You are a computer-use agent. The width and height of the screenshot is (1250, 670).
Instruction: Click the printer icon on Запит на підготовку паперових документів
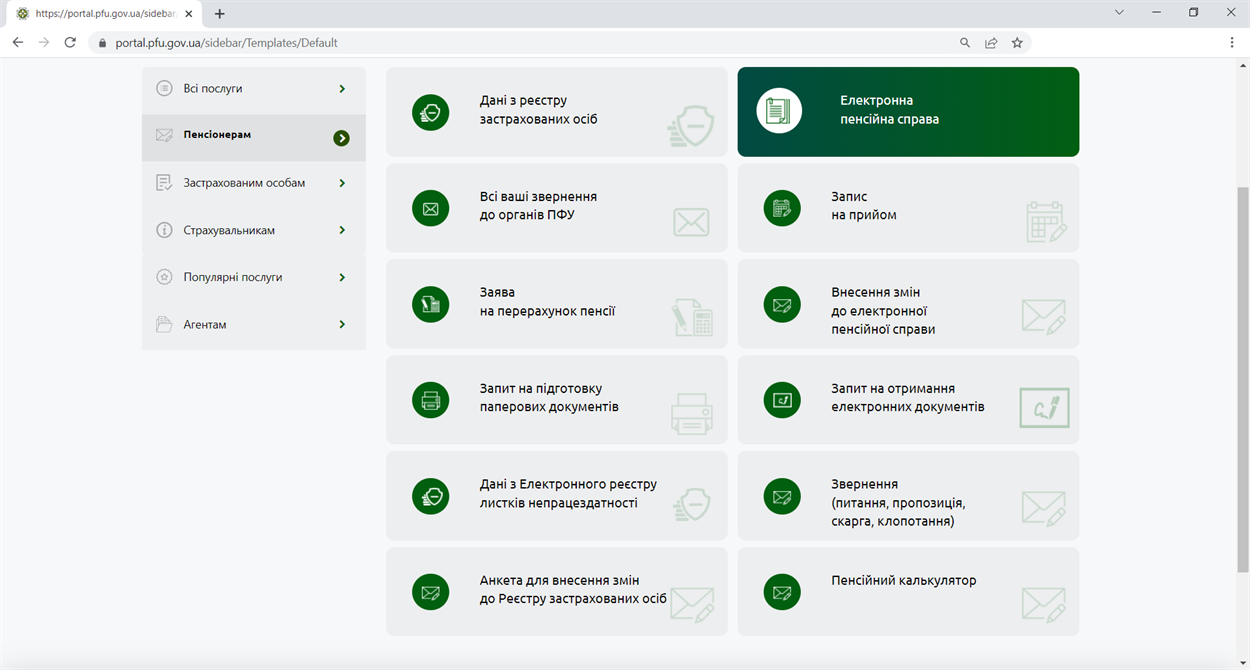click(431, 400)
